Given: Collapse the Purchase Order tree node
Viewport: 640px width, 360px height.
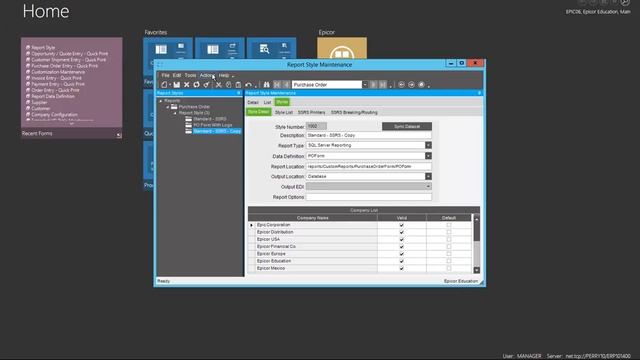Looking at the screenshot, I should click(x=168, y=107).
